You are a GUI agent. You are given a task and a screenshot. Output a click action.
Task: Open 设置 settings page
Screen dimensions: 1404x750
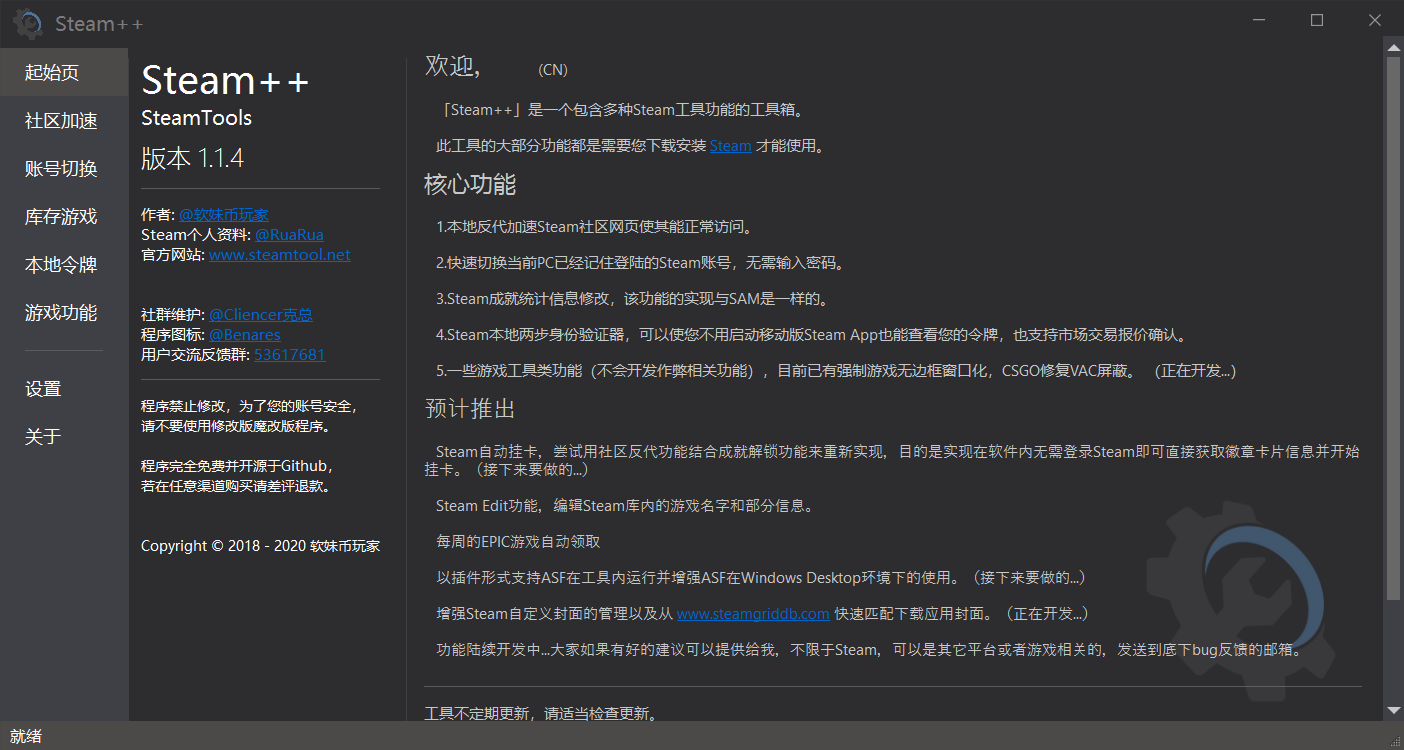pyautogui.click(x=64, y=389)
